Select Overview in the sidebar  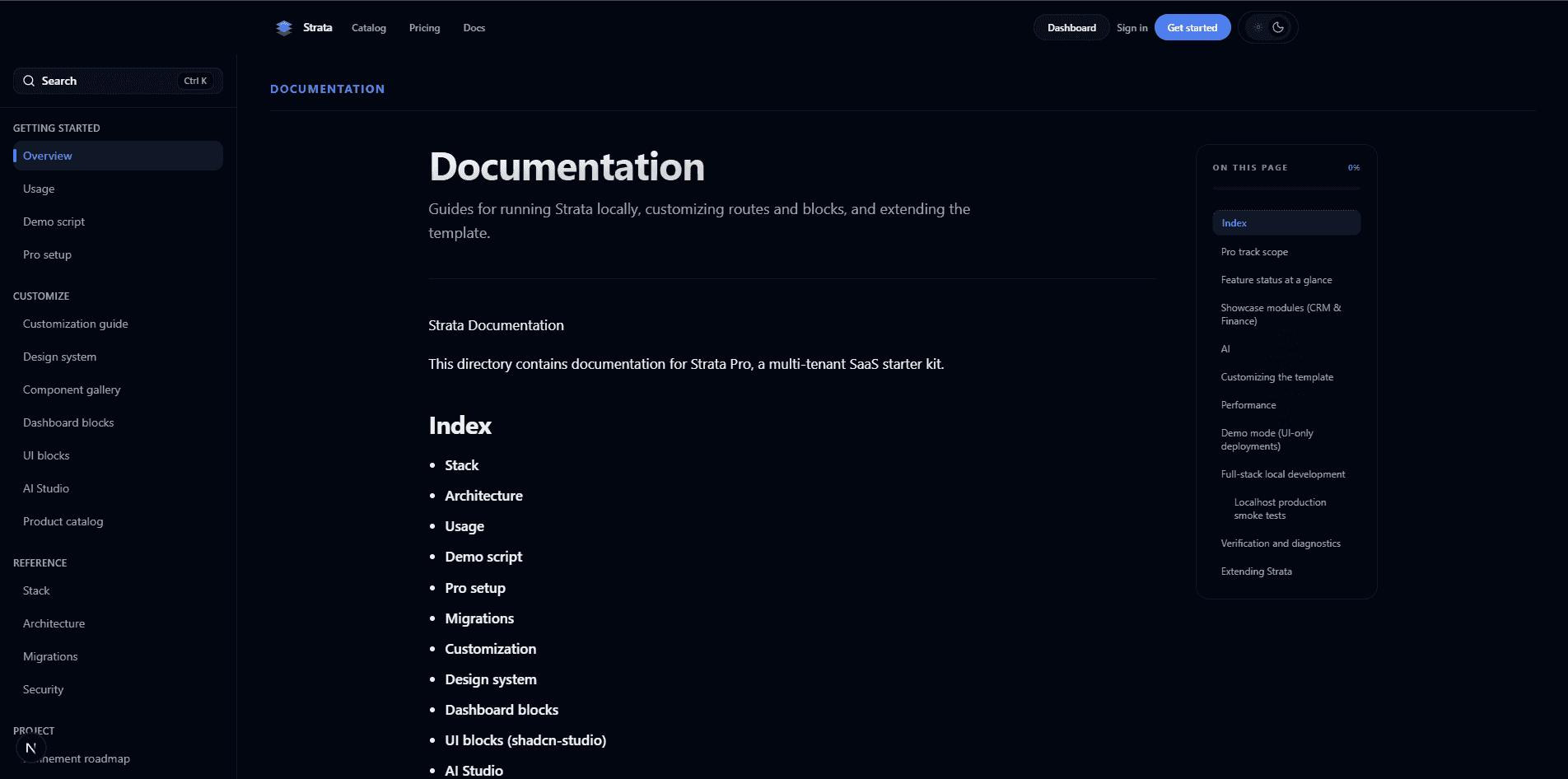click(118, 156)
